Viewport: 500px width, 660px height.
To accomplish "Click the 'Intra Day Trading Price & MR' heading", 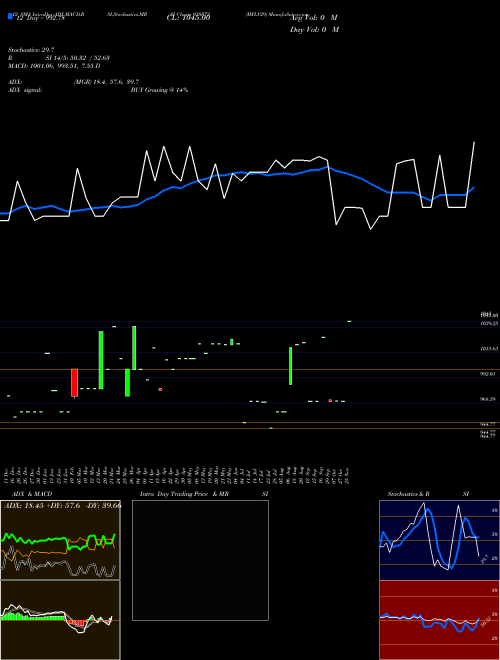I will 185,494.
